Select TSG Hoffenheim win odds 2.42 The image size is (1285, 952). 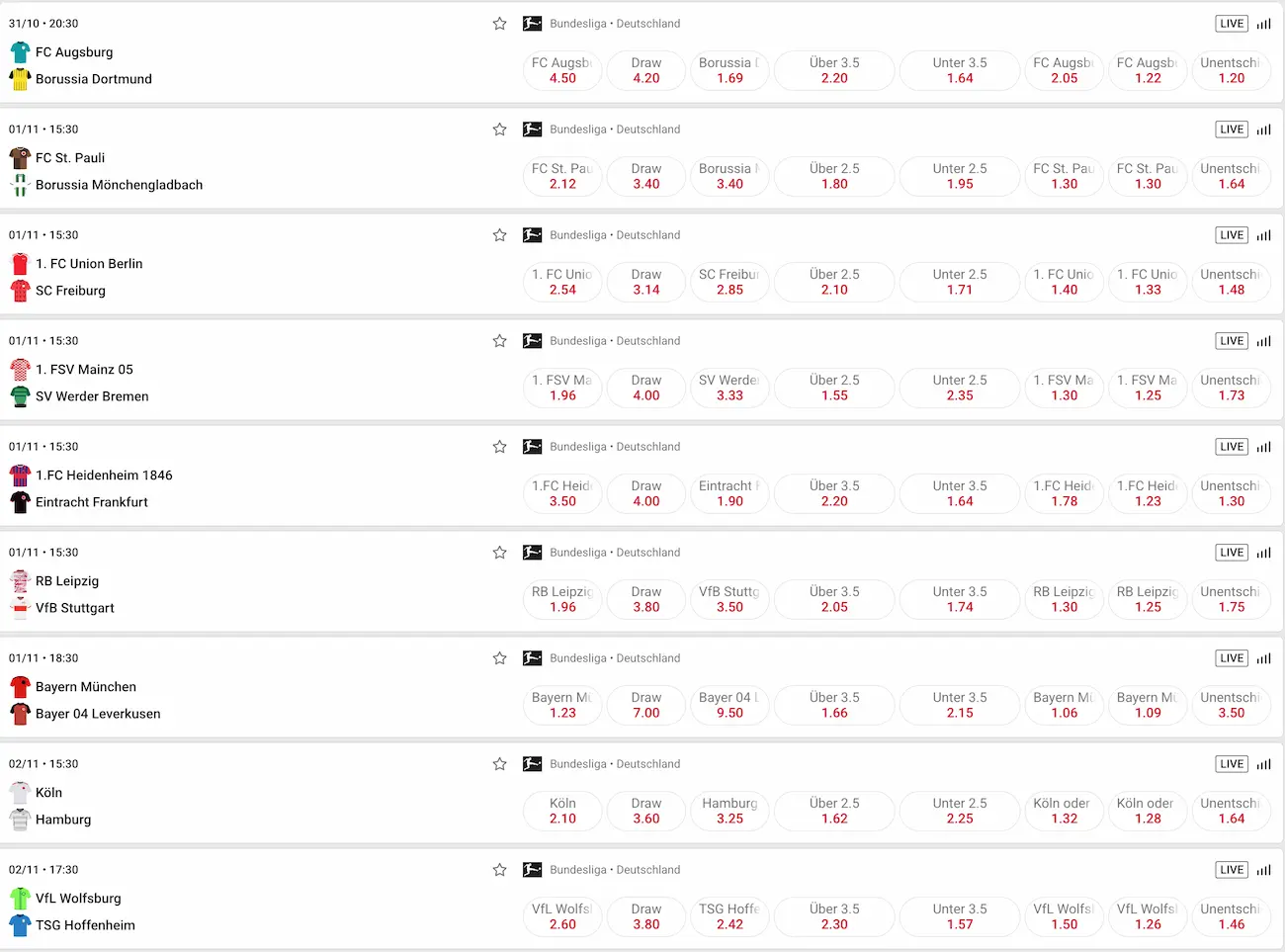pyautogui.click(x=729, y=916)
